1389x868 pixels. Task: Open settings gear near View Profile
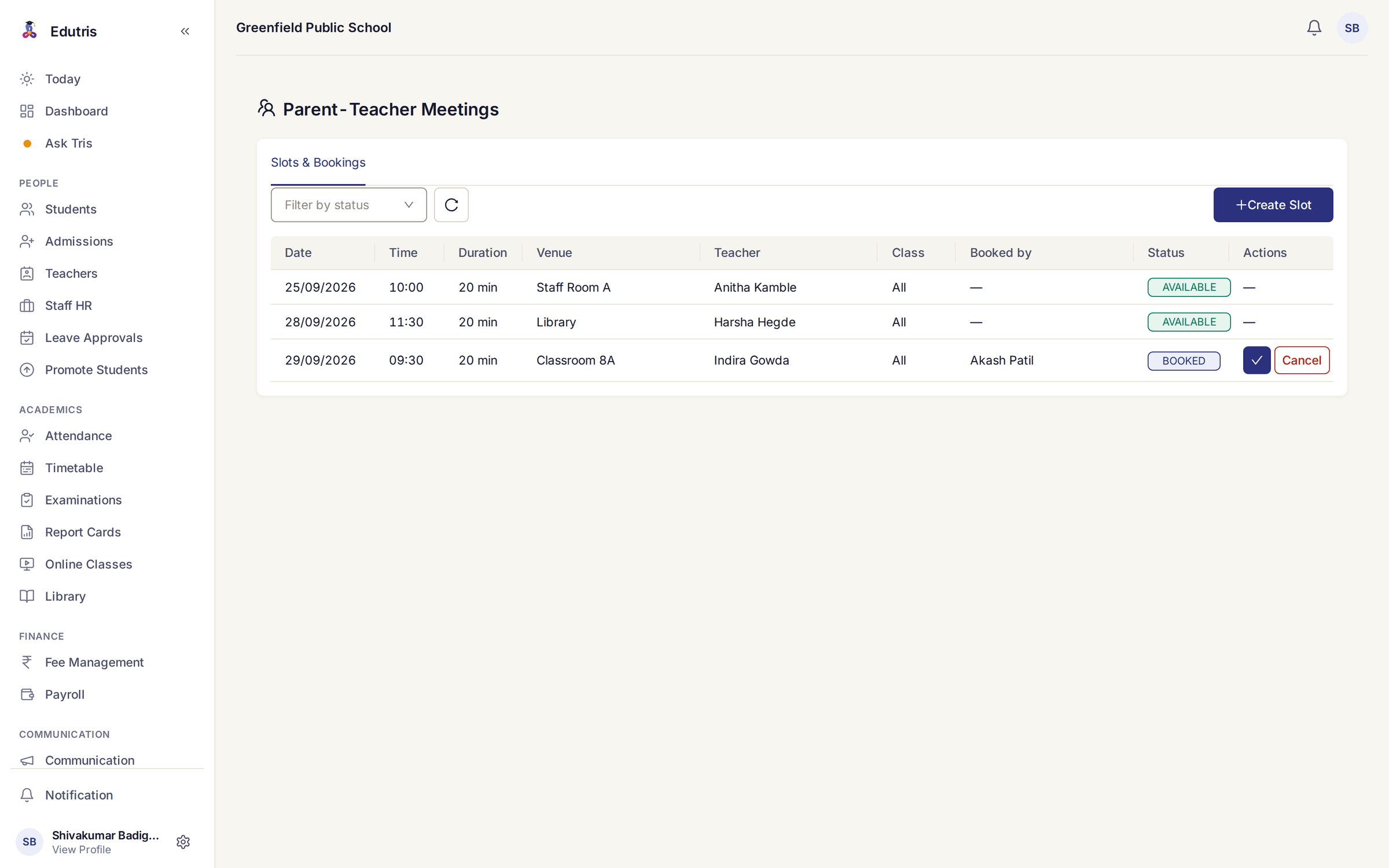[183, 841]
